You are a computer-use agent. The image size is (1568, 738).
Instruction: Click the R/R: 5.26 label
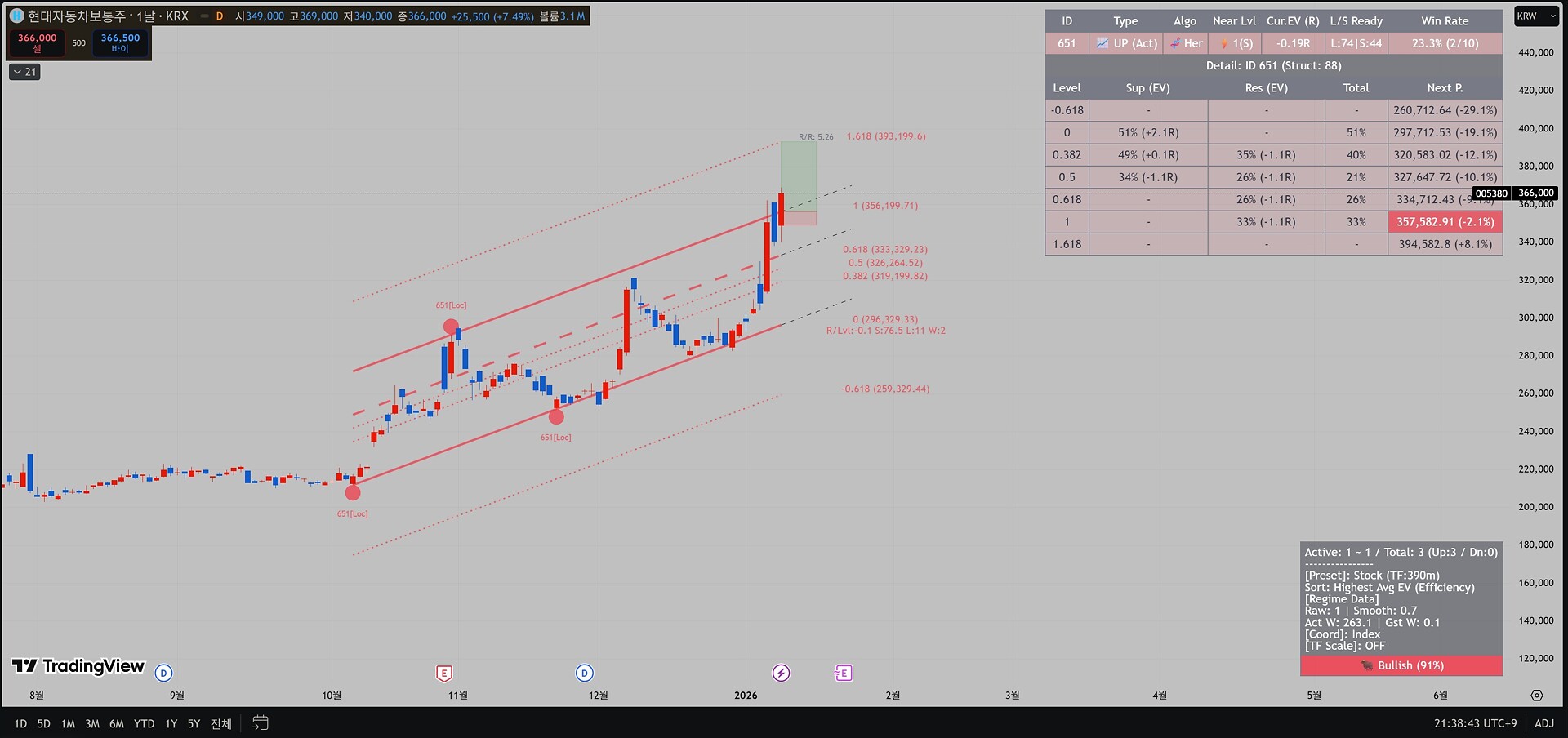[816, 137]
